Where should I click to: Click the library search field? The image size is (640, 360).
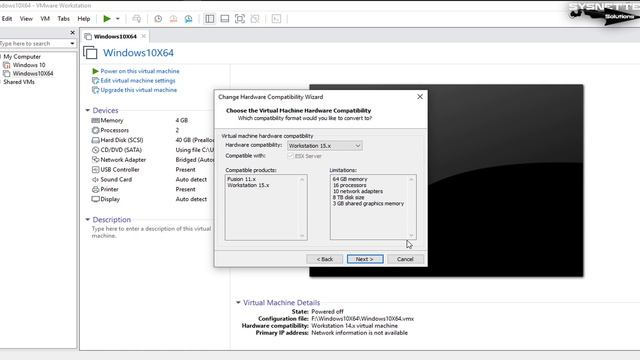coord(34,43)
